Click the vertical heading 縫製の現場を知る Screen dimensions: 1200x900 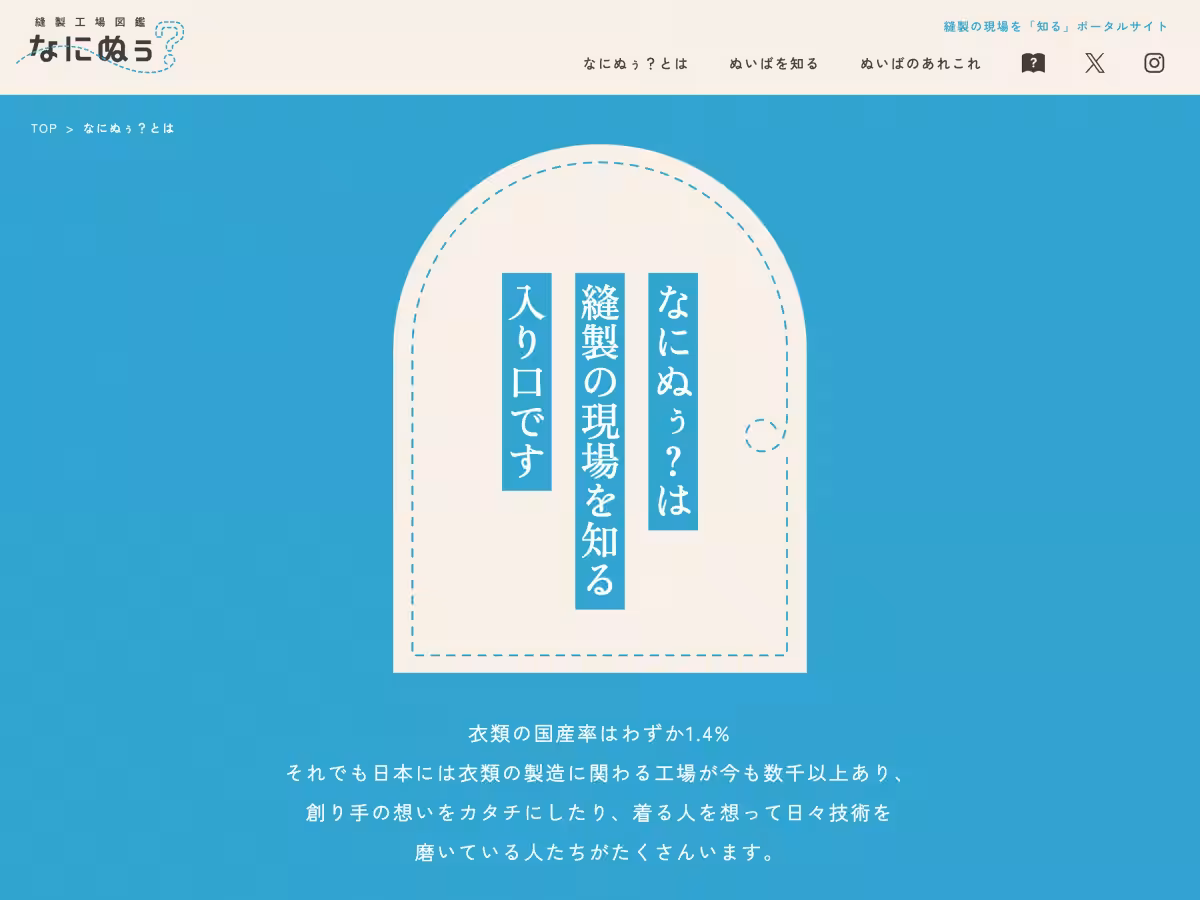600,441
